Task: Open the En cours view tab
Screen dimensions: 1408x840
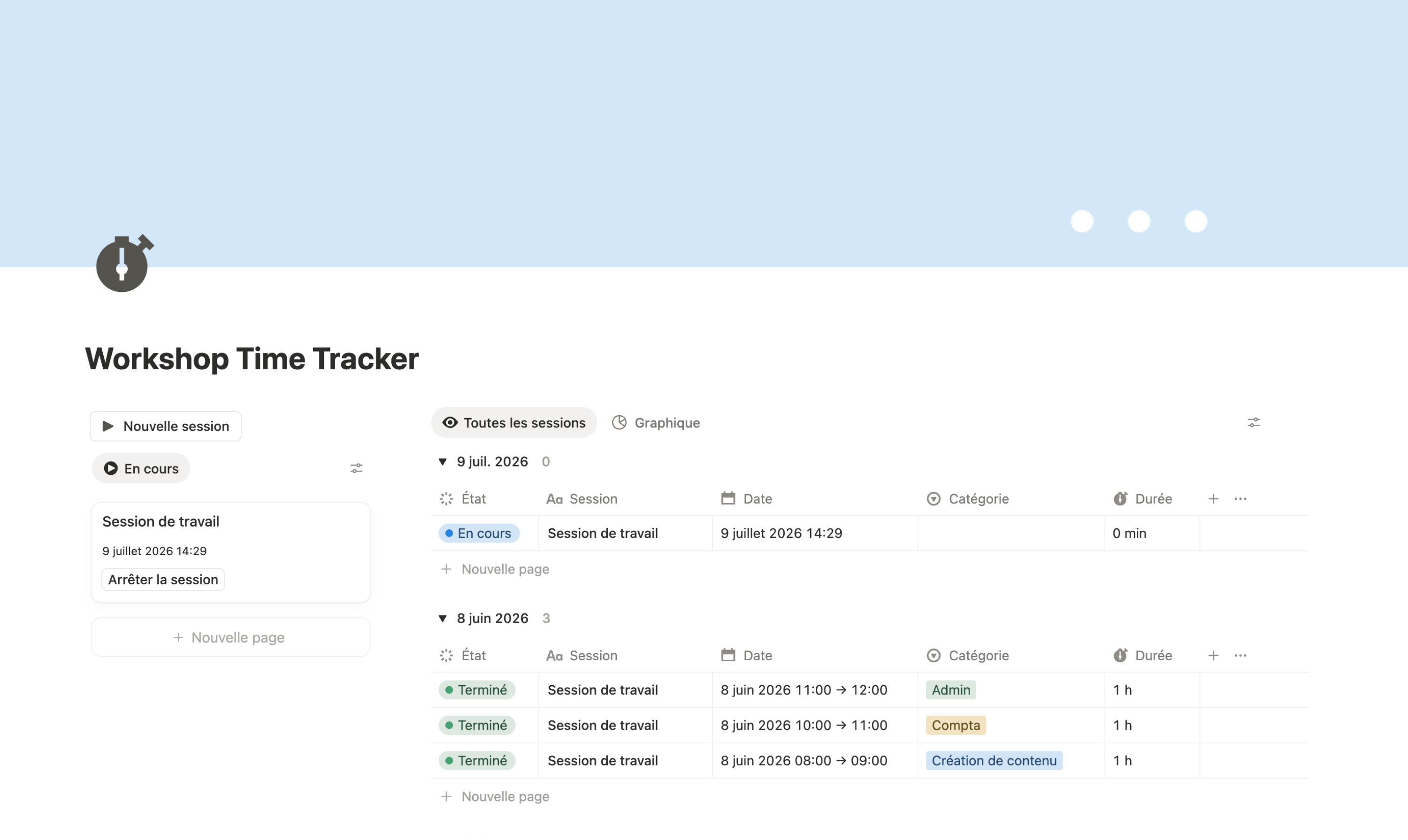Action: (141, 469)
